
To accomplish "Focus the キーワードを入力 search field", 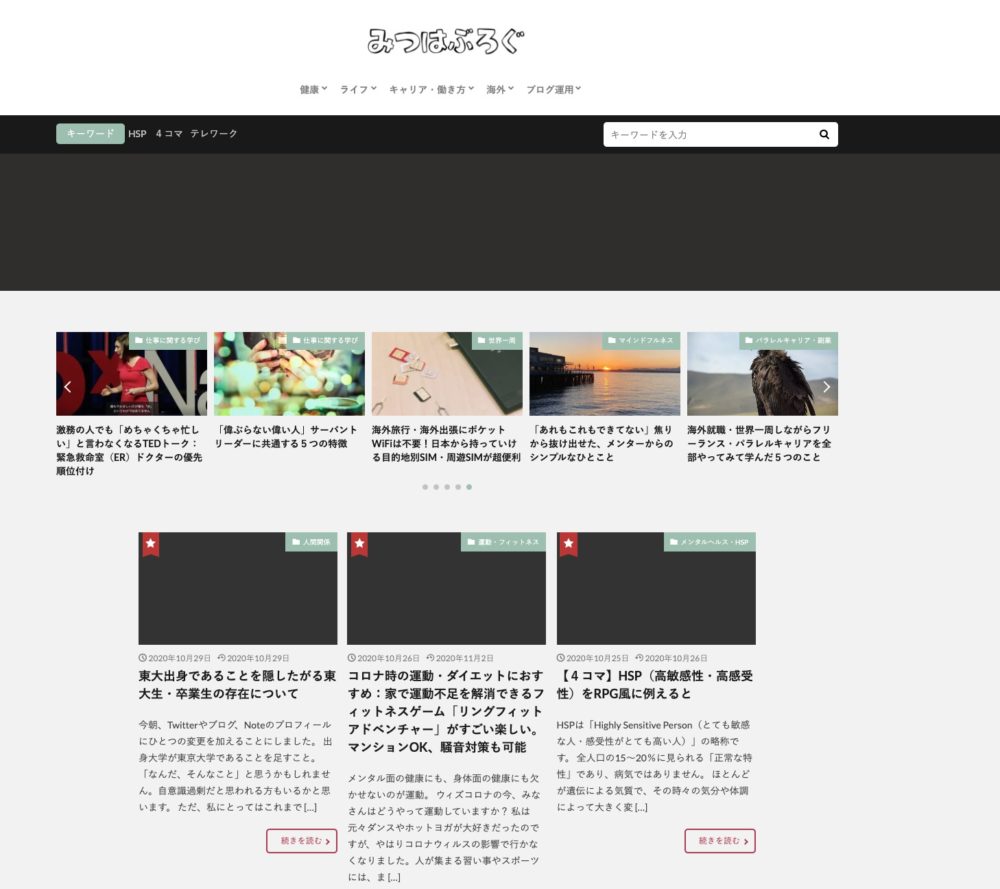I will [706, 134].
